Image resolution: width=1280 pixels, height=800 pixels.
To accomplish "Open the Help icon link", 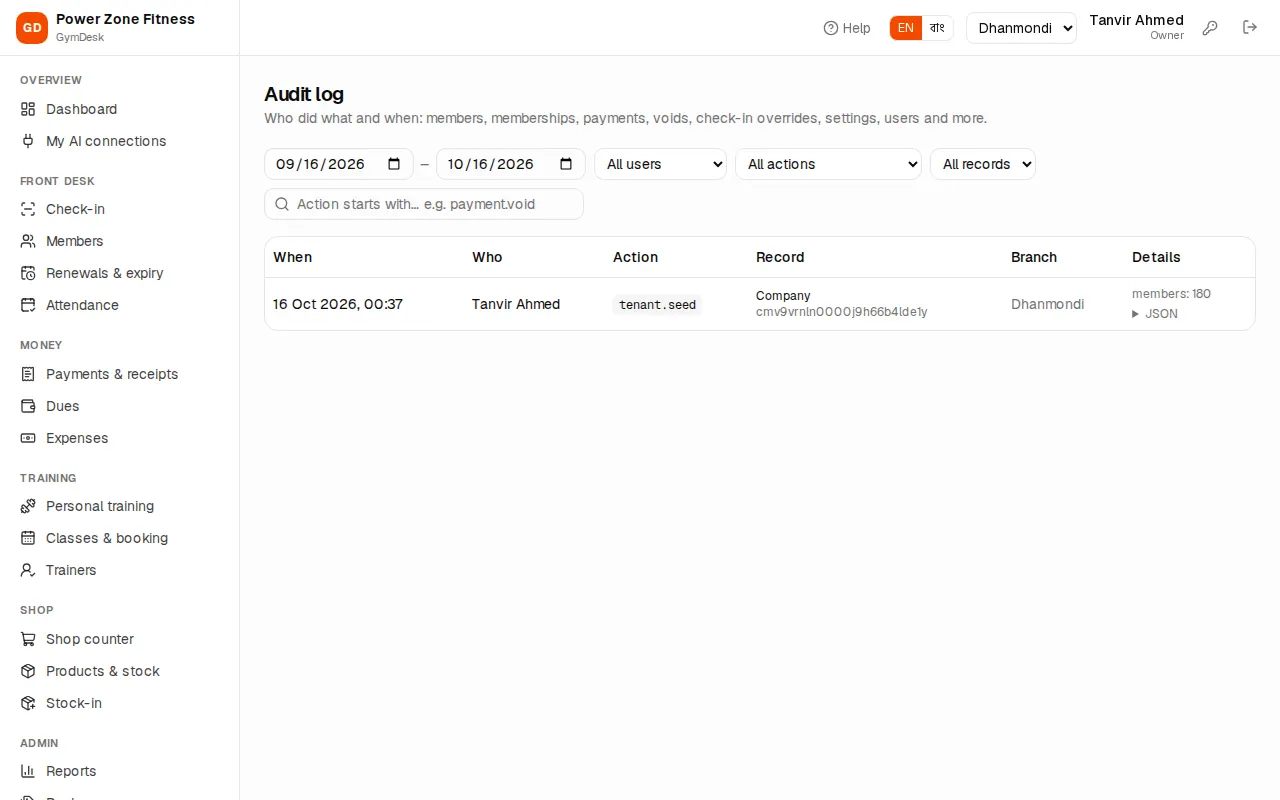I will click(846, 28).
